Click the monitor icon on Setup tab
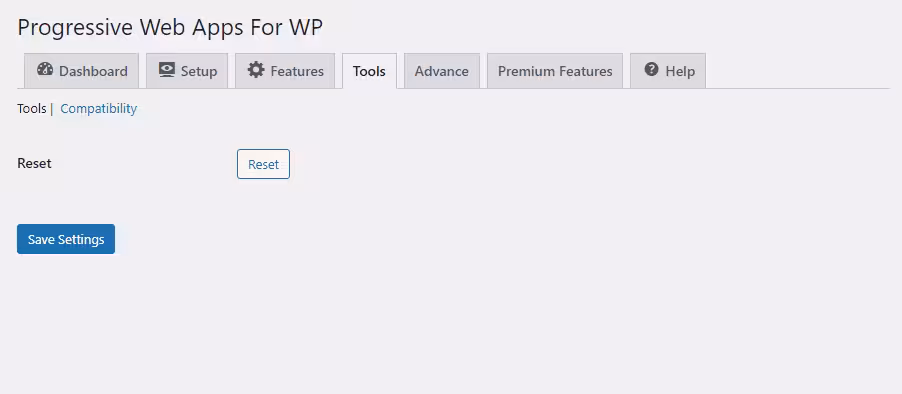902x394 pixels. click(167, 70)
